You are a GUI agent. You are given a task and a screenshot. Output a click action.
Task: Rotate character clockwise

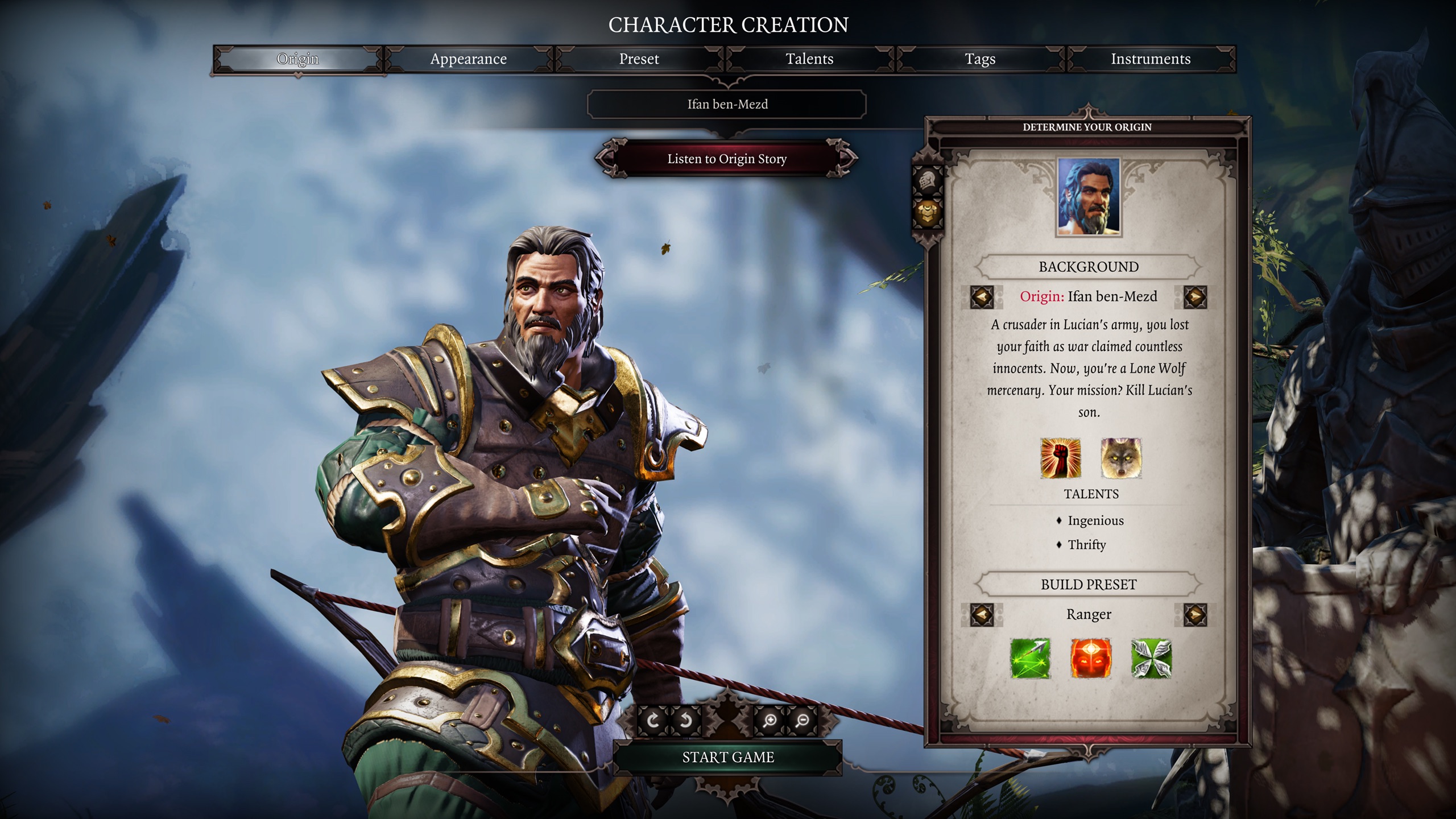point(653,721)
